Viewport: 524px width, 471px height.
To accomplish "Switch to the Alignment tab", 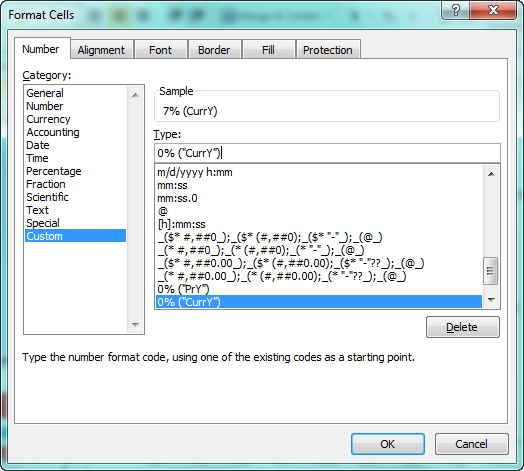I will (101, 50).
